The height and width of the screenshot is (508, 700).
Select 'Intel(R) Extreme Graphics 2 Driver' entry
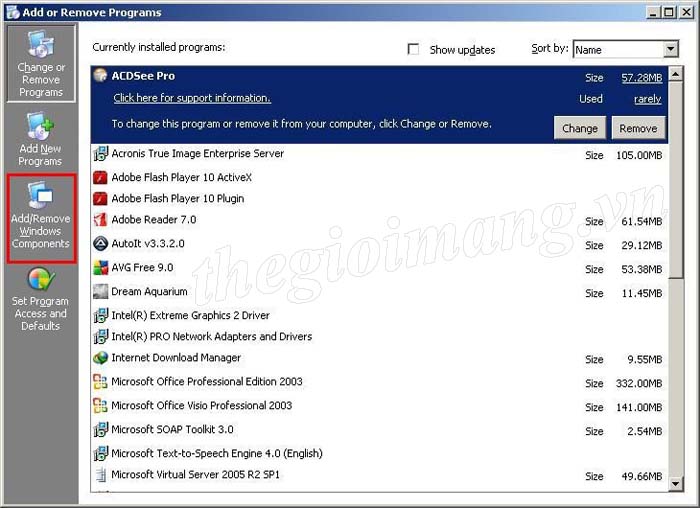tap(190, 316)
